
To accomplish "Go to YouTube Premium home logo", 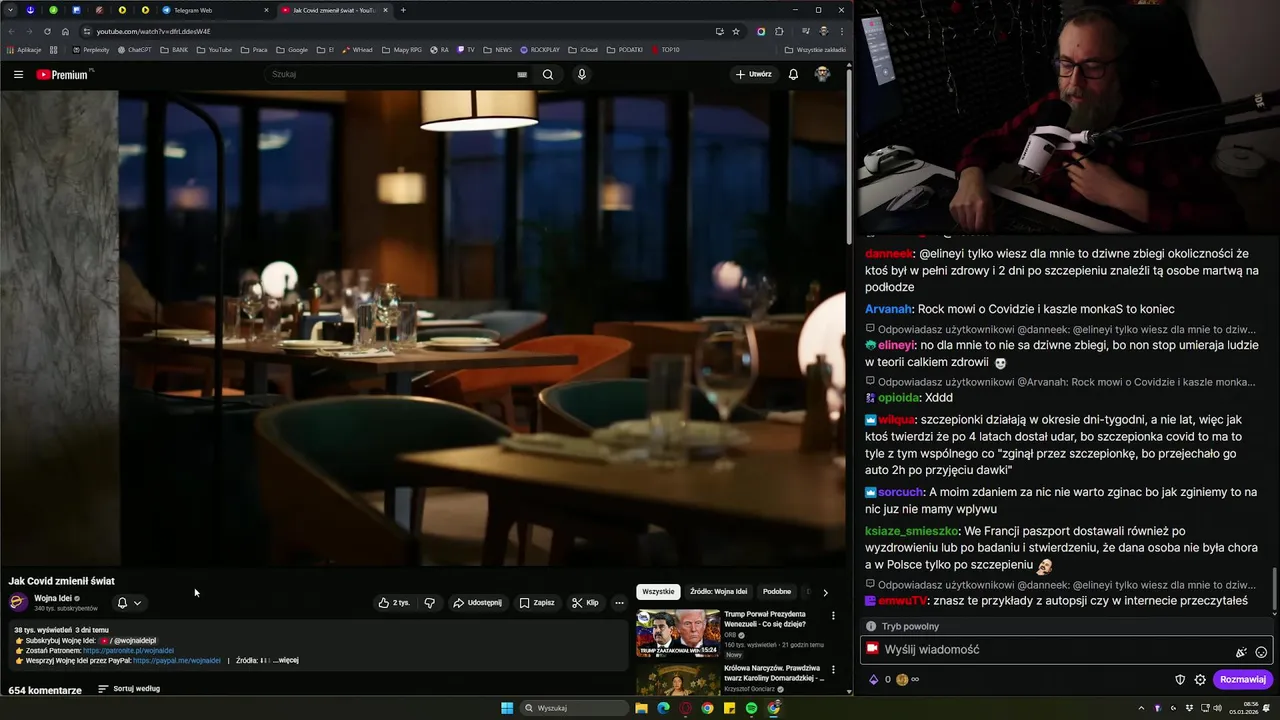I will tap(63, 74).
